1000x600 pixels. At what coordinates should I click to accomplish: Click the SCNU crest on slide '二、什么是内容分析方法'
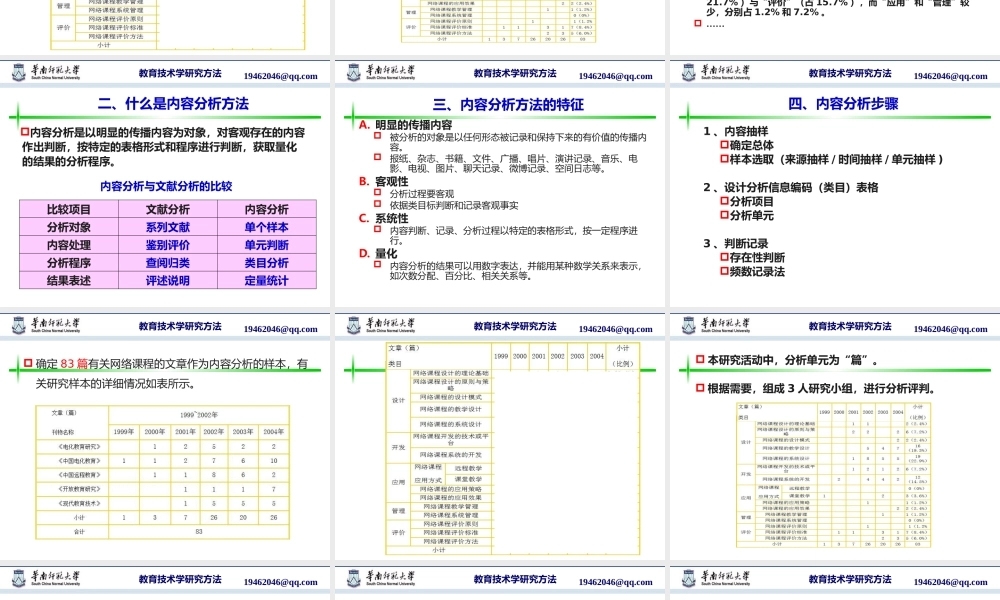pyautogui.click(x=17, y=326)
